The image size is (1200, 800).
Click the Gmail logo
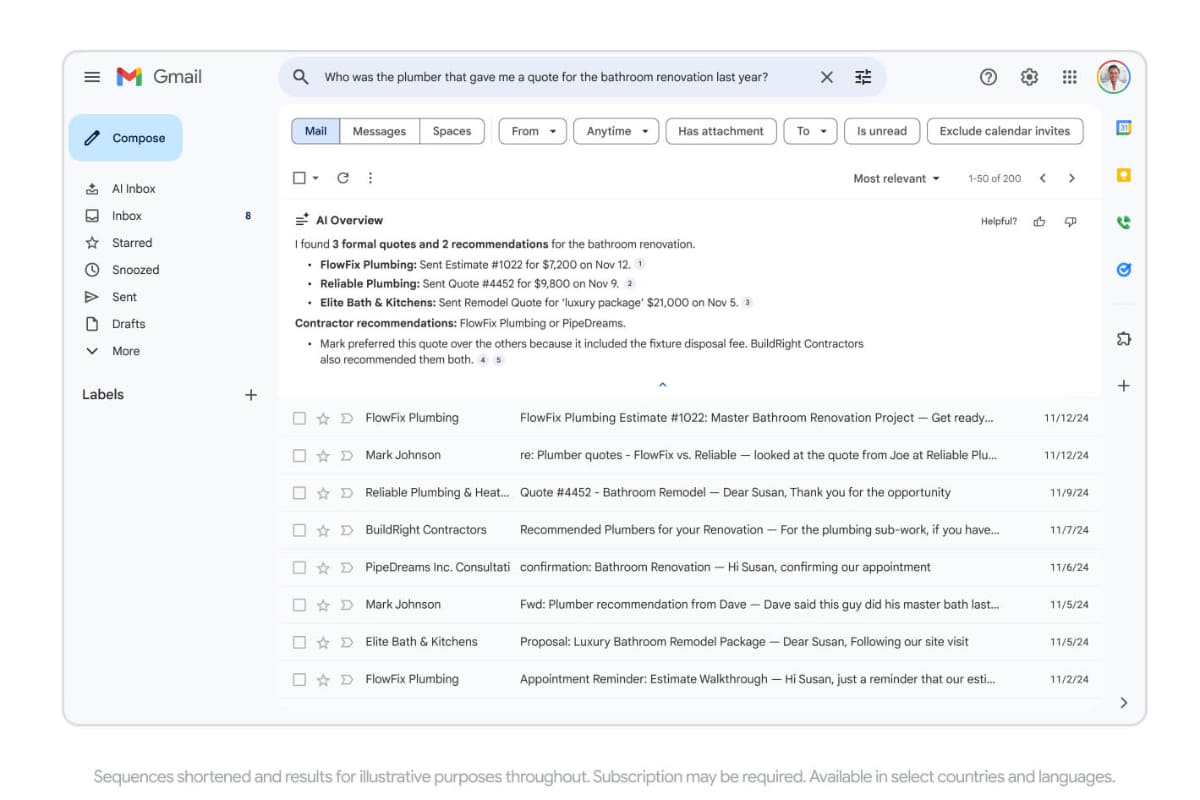(159, 77)
